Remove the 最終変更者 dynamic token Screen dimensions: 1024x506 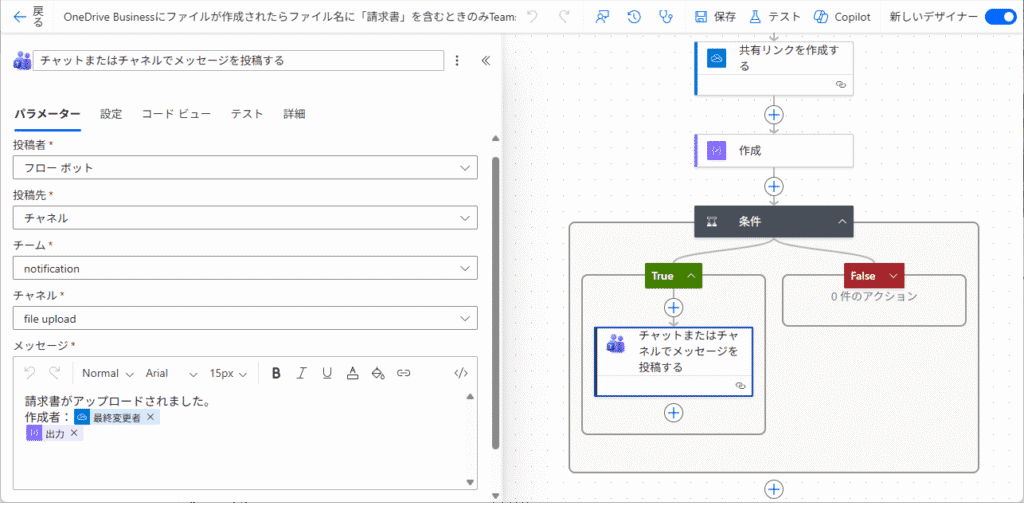tap(150, 417)
